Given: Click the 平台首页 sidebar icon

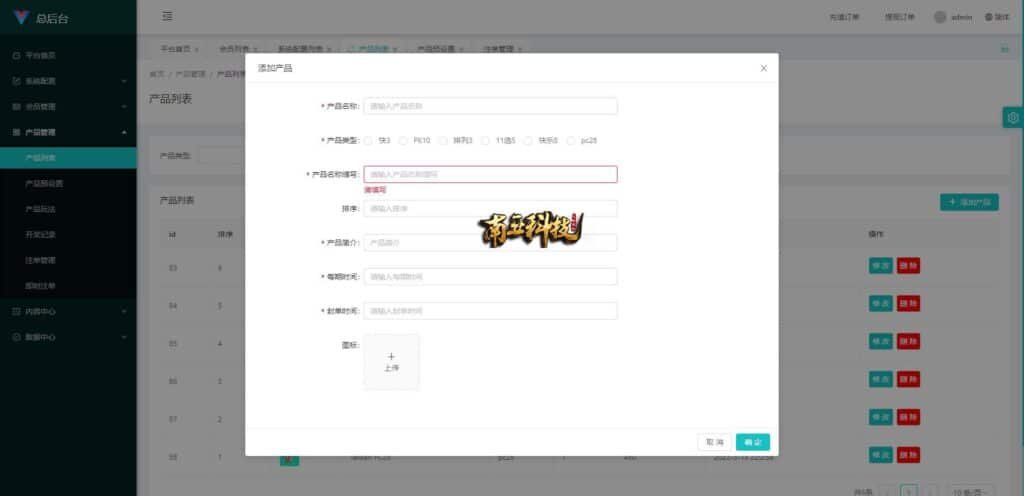Looking at the screenshot, I should 16,55.
